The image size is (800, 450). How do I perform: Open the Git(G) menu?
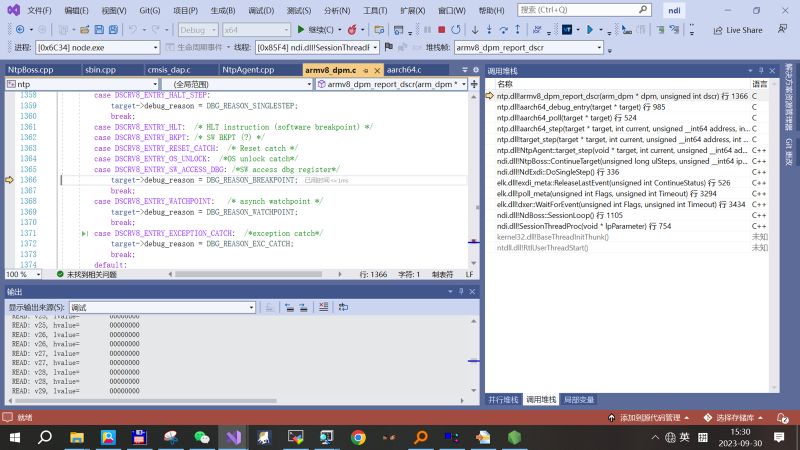149,10
